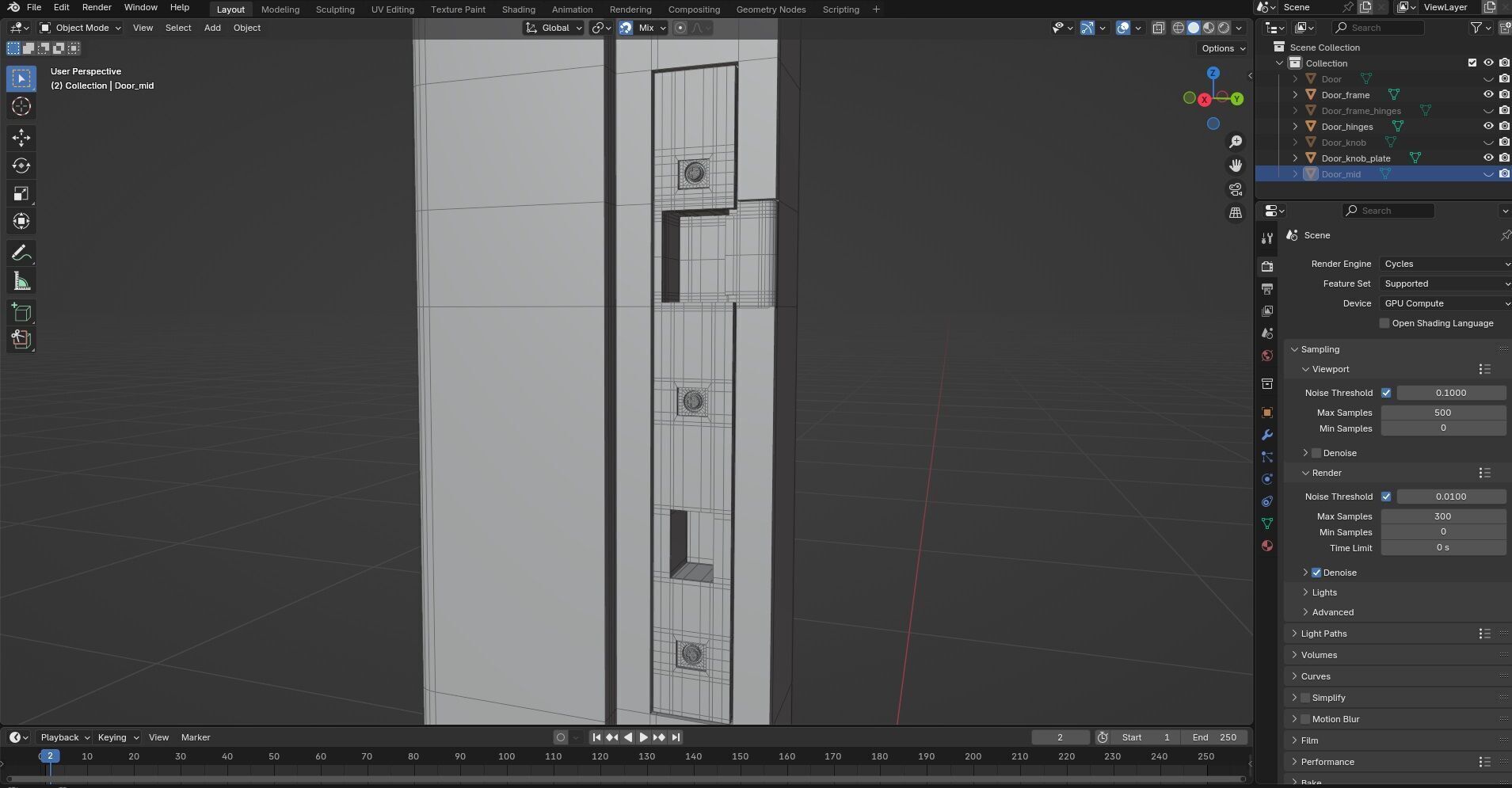Jump to end frame button

(676, 737)
